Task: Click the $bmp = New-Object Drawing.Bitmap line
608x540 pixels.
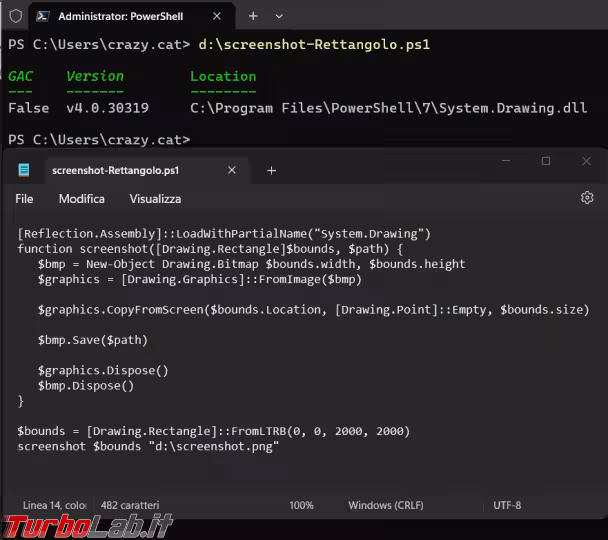Action: 251,264
